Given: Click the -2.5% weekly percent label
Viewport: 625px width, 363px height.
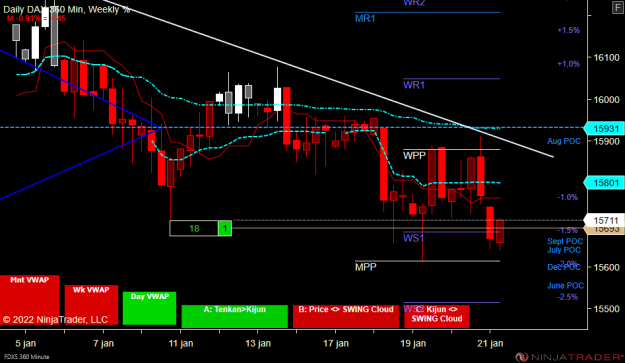Looking at the screenshot, I should point(568,297).
